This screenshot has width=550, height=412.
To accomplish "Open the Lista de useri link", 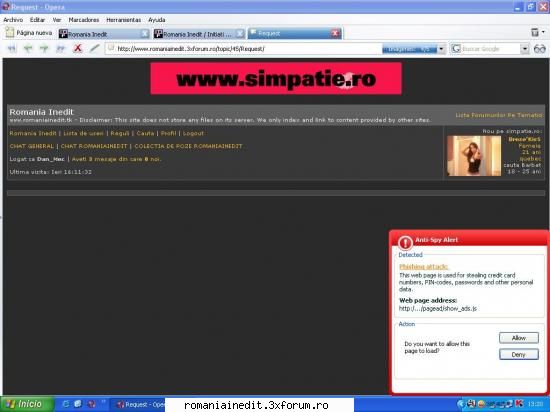I will [83, 133].
